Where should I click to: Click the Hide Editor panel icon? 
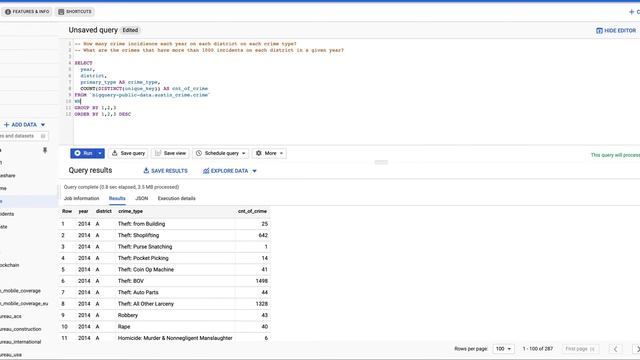pos(599,31)
